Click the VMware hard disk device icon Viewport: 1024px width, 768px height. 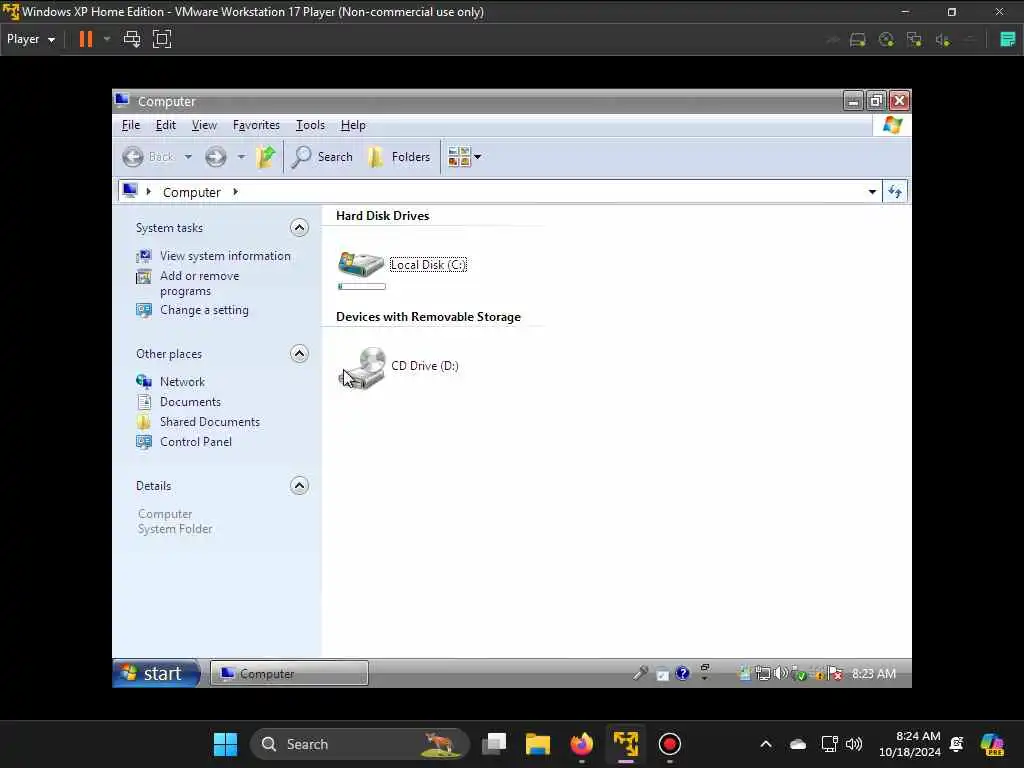pos(857,40)
